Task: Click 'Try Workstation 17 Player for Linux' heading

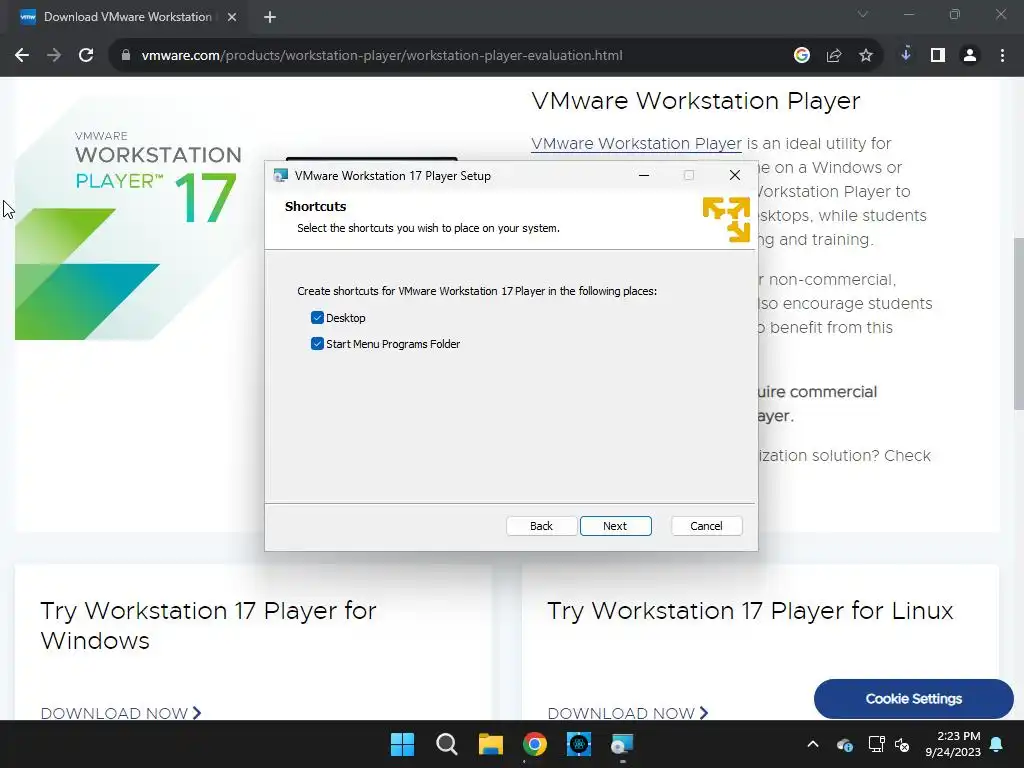Action: tap(750, 611)
